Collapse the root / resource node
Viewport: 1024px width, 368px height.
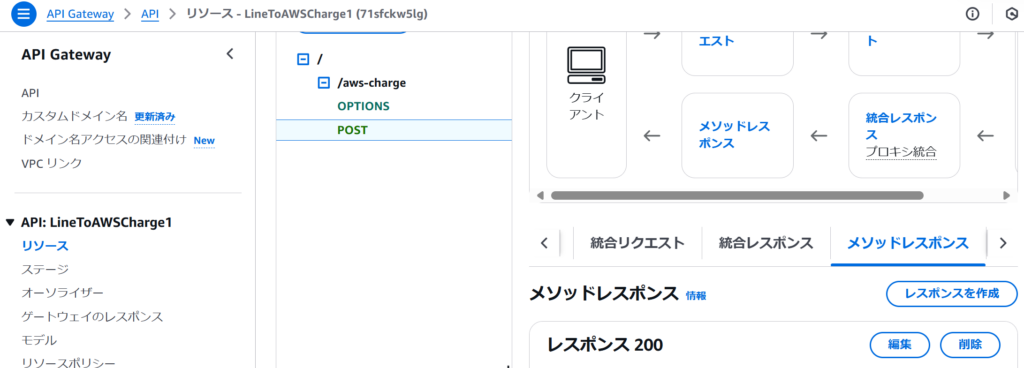pyautogui.click(x=302, y=59)
